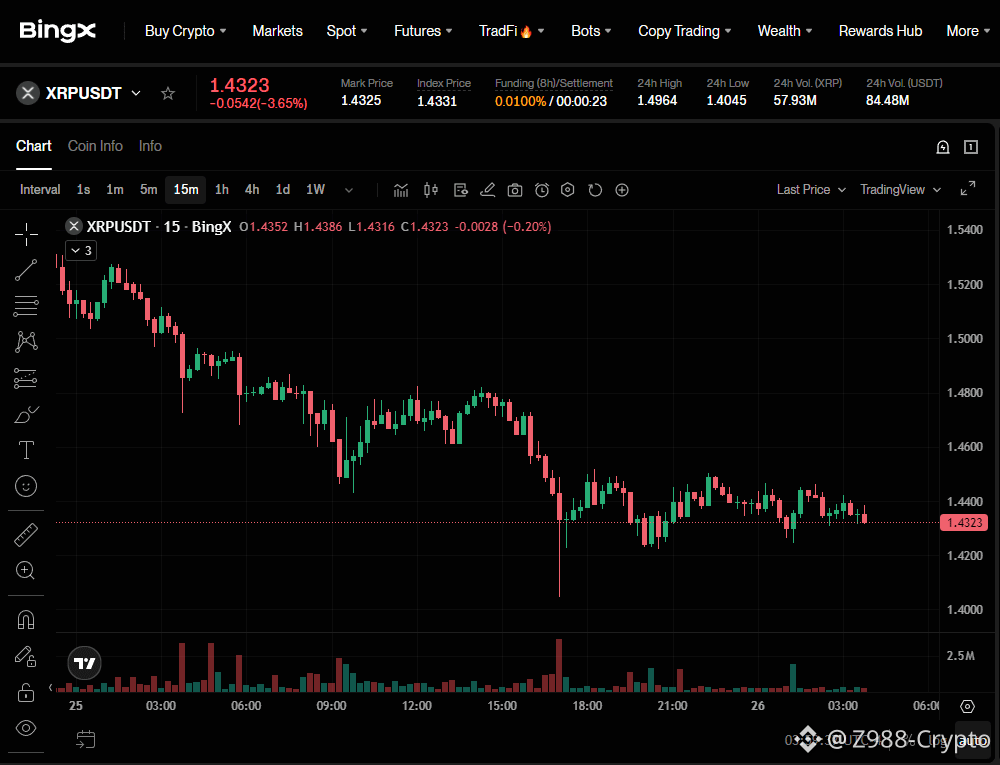Select the Chart tab
The height and width of the screenshot is (765, 1000).
click(x=34, y=146)
